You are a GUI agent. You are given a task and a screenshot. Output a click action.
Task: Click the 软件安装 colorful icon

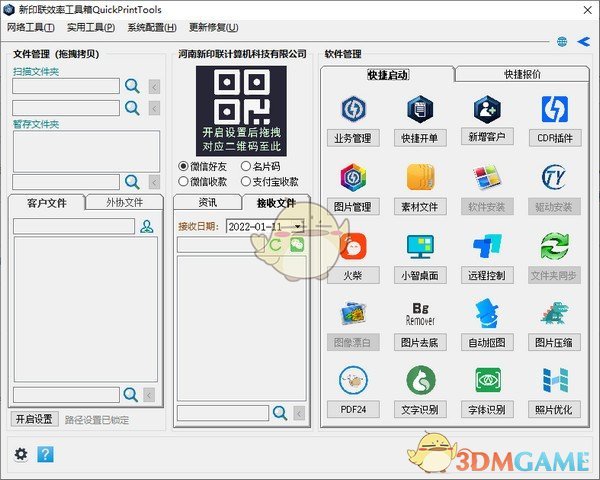[487, 177]
